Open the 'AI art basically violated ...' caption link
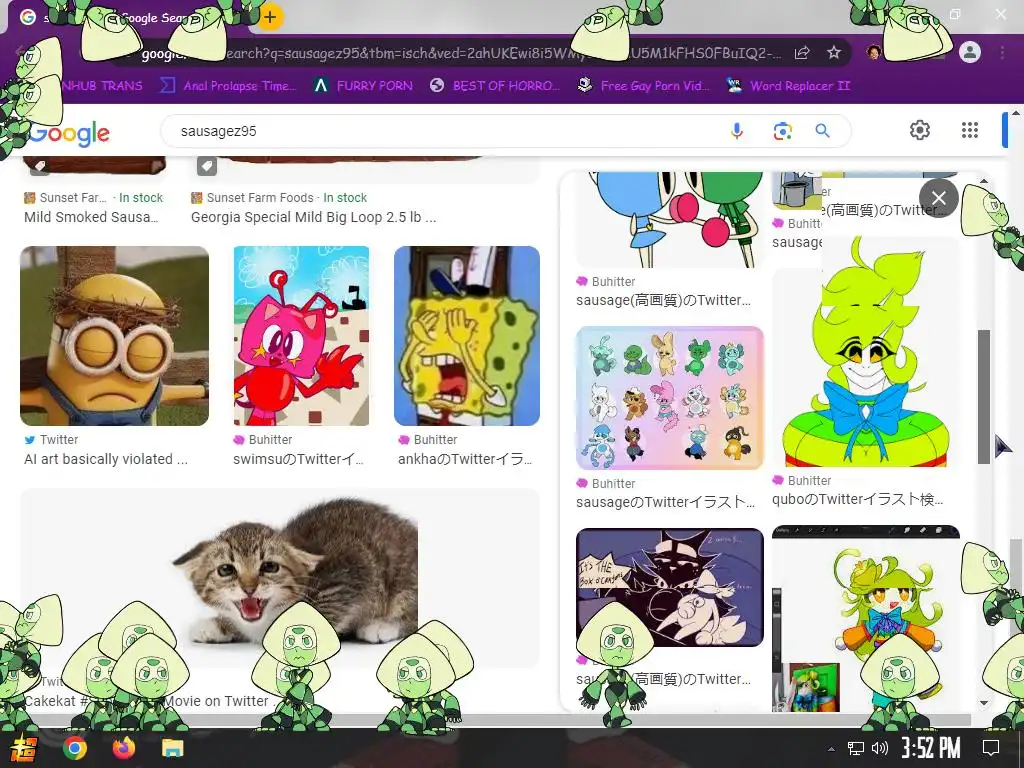 click(106, 459)
